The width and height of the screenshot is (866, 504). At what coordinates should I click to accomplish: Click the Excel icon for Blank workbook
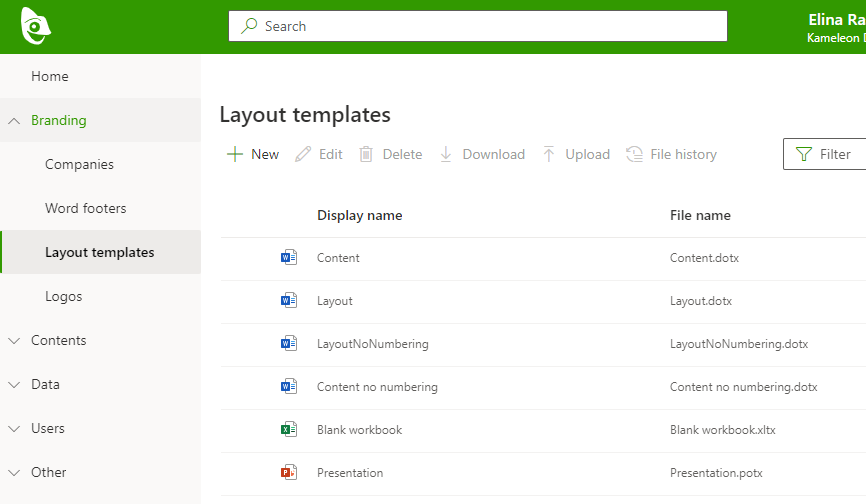289,430
